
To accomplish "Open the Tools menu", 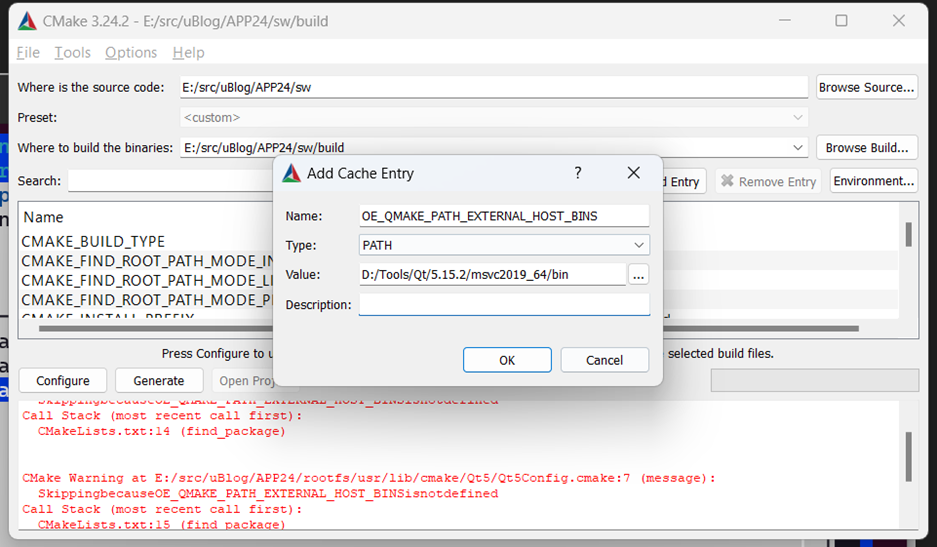I will [x=72, y=53].
